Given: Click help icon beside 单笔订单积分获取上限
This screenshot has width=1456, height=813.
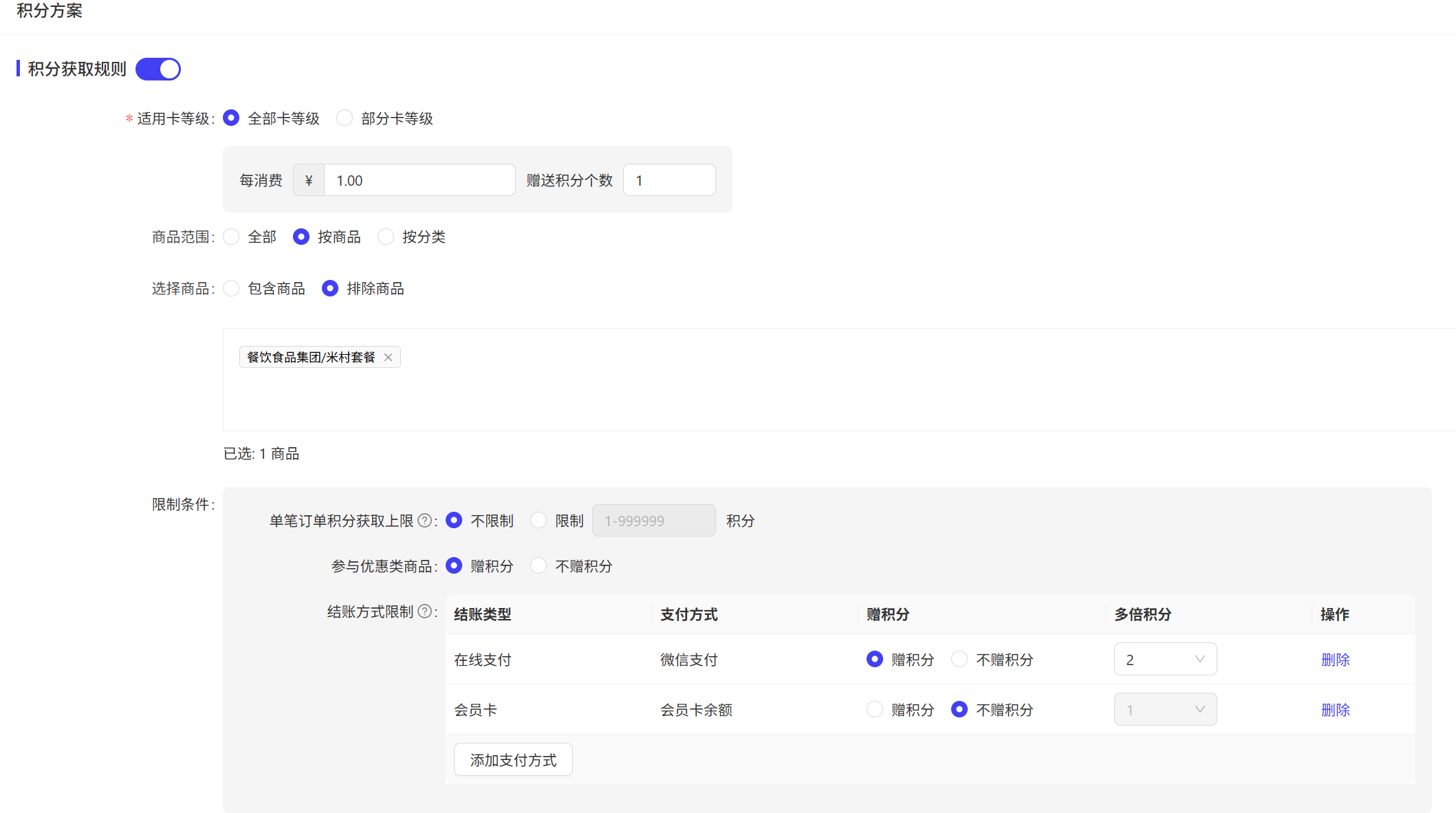Looking at the screenshot, I should (425, 521).
